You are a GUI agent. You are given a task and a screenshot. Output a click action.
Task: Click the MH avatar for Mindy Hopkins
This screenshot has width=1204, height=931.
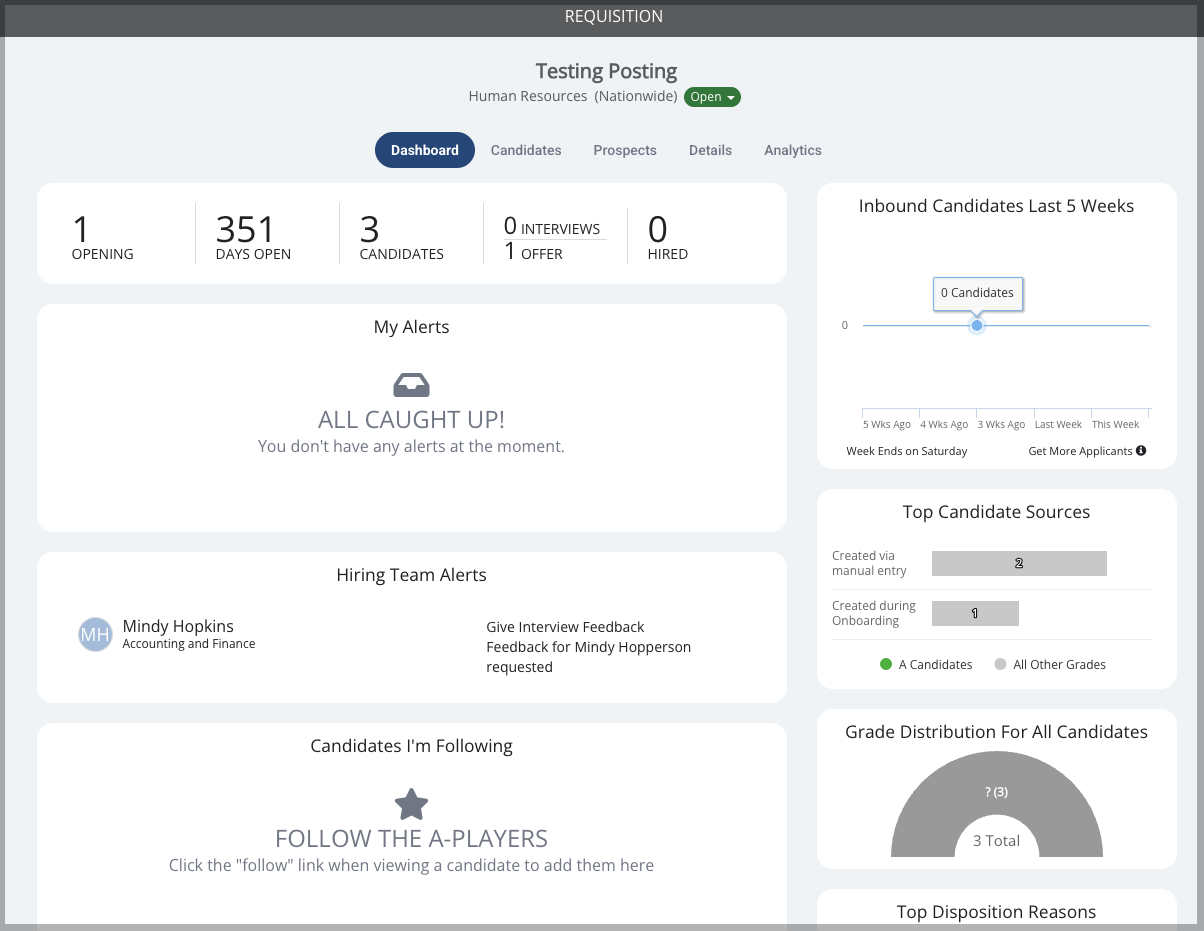[95, 634]
